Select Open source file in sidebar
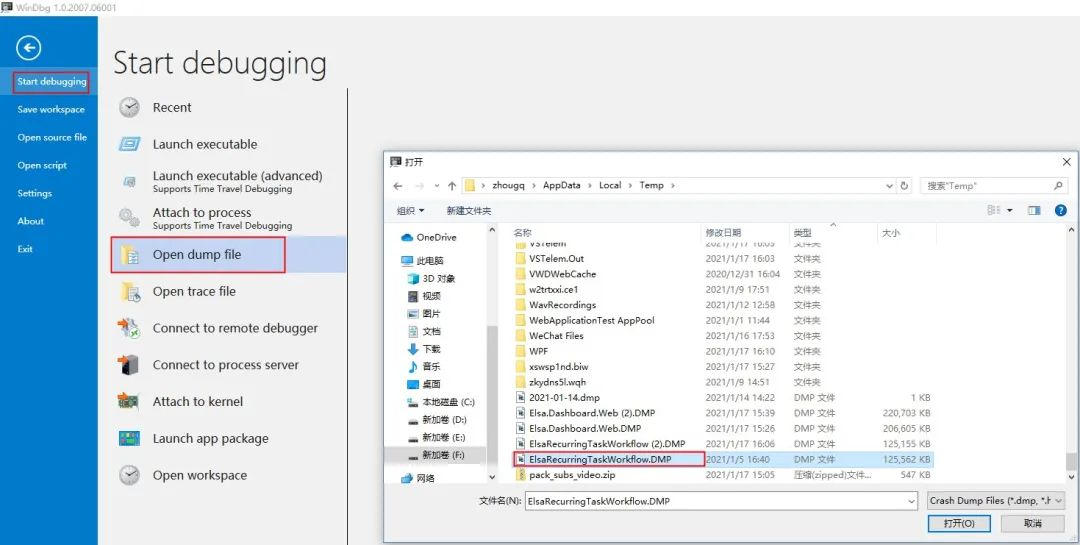This screenshot has height=545, width=1080. 52,137
